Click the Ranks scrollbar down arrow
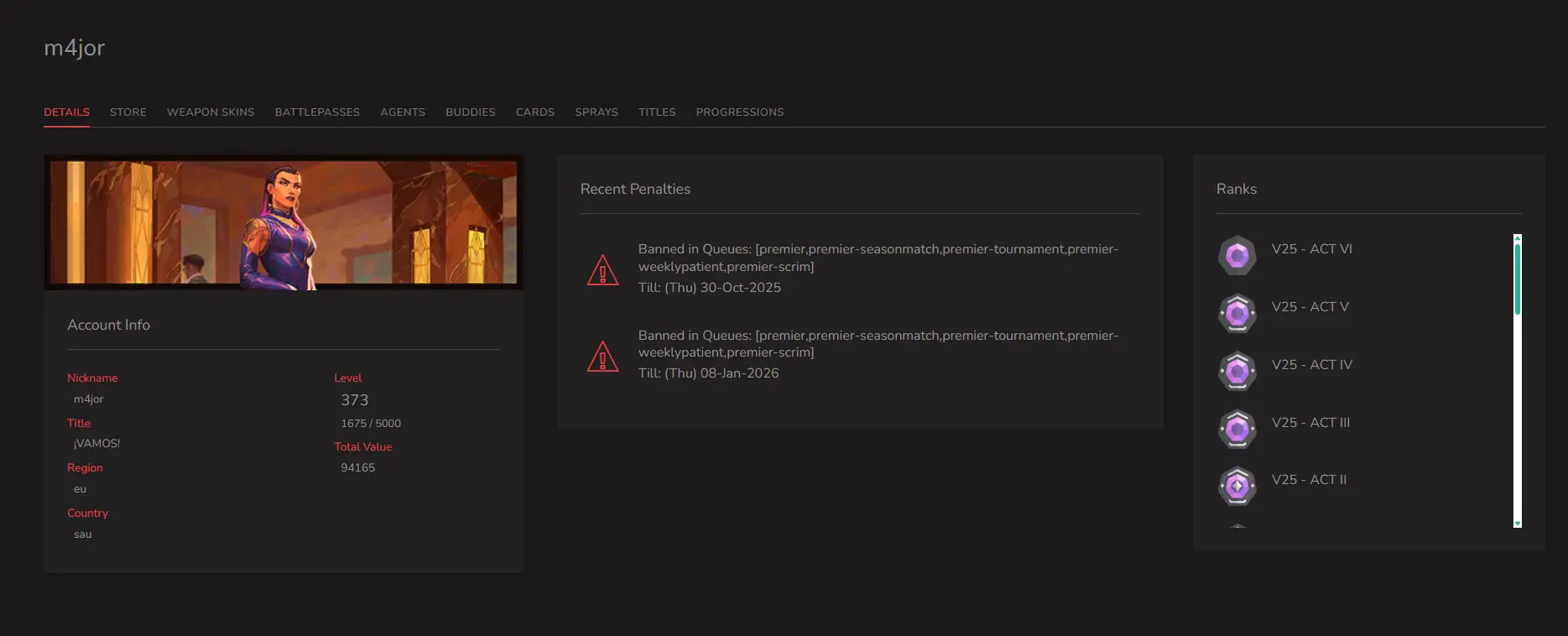The height and width of the screenshot is (636, 1568). pyautogui.click(x=1517, y=524)
